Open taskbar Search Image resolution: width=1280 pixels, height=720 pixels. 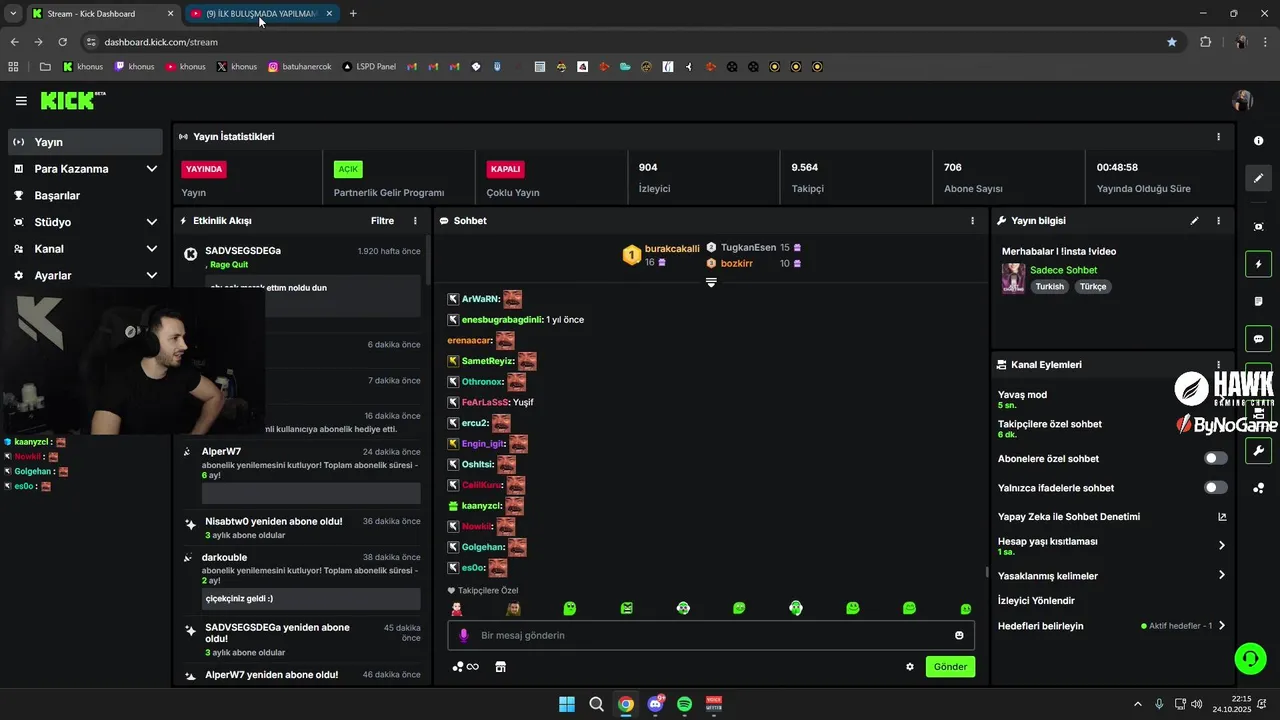tap(596, 704)
